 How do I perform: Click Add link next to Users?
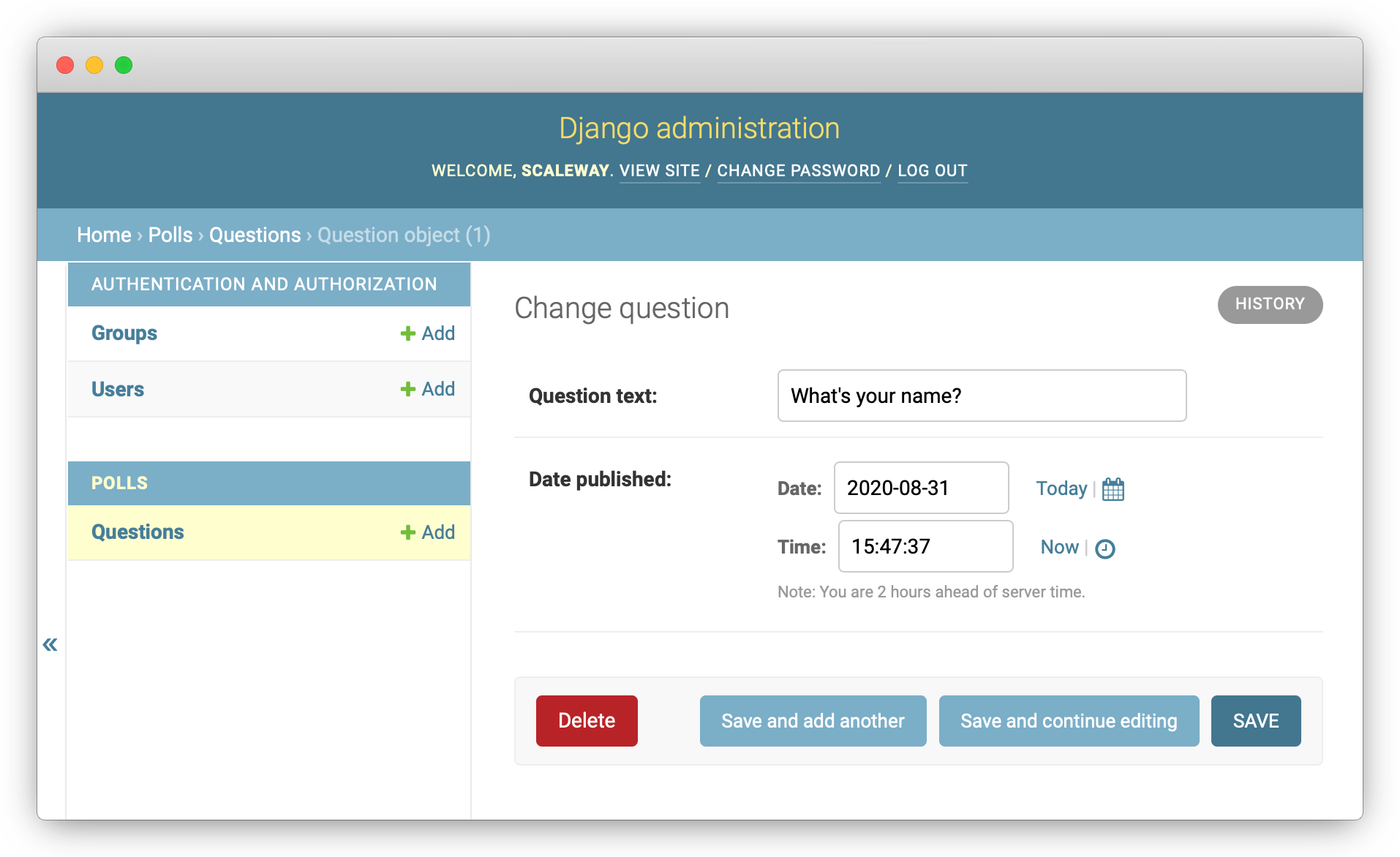(438, 389)
